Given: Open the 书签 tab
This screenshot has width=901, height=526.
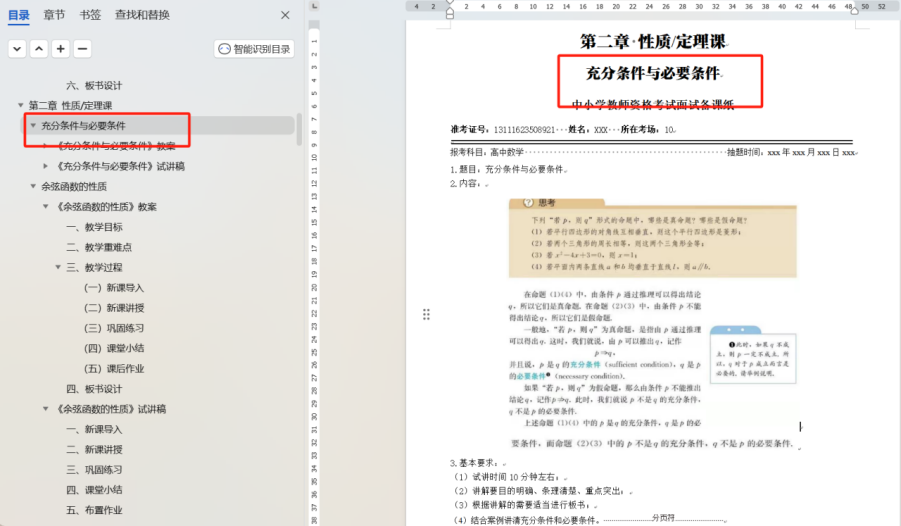Looking at the screenshot, I should pos(90,15).
